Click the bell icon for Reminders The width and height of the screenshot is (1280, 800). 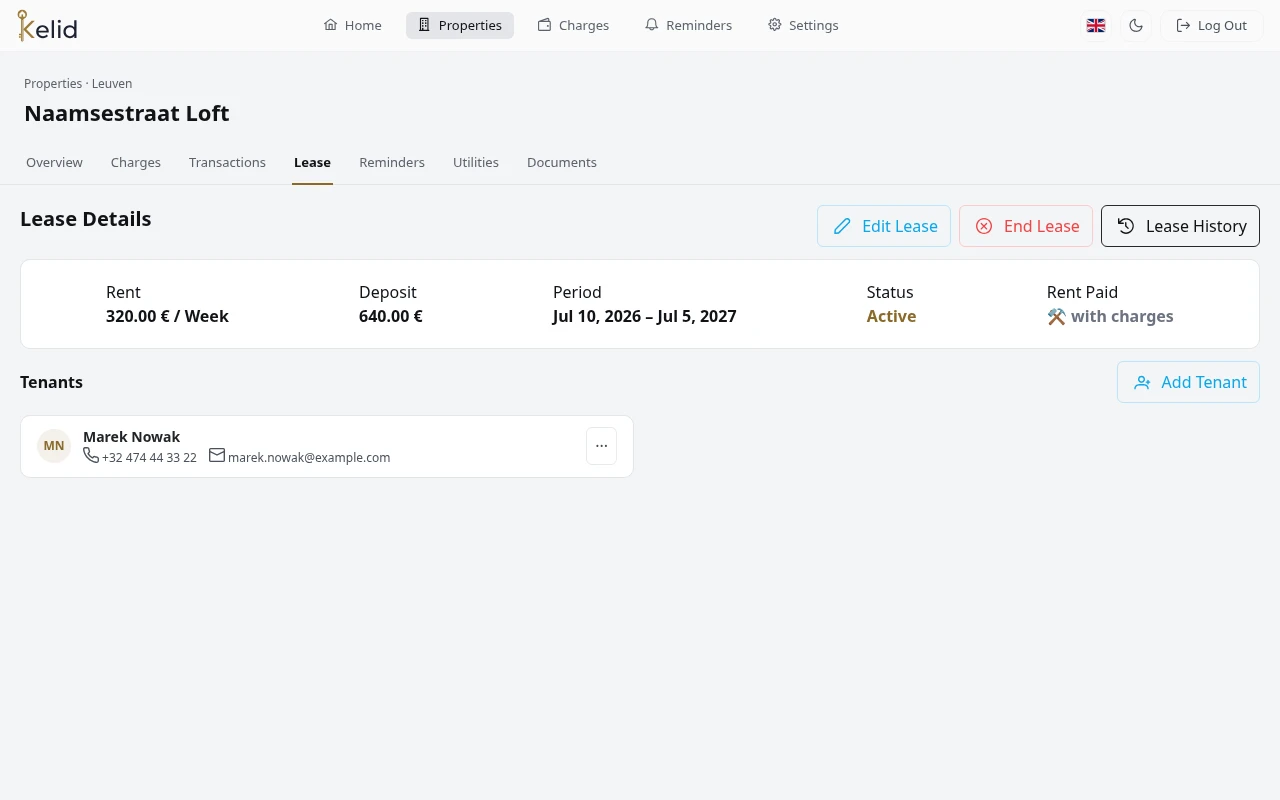click(652, 25)
